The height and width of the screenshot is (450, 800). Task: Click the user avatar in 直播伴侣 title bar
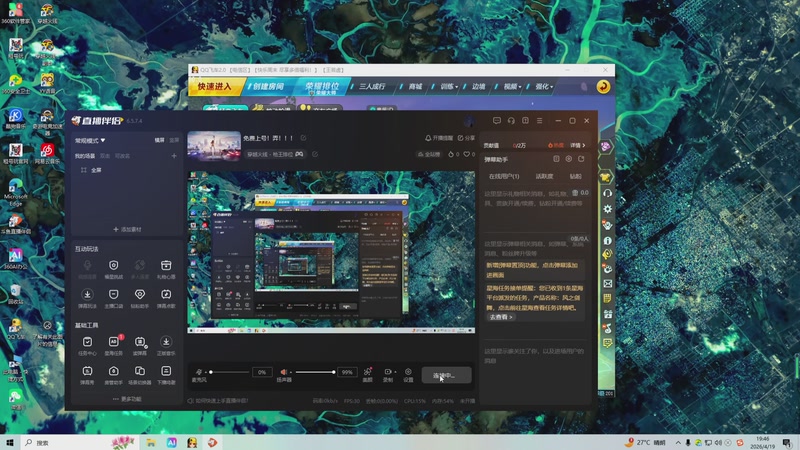[470, 121]
